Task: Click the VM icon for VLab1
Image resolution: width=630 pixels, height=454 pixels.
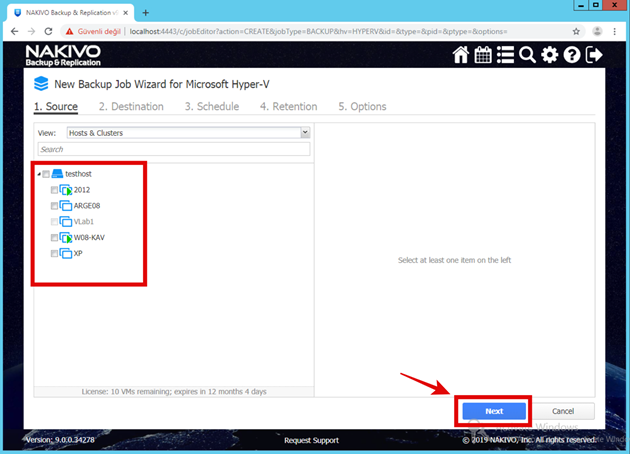Action: click(x=66, y=221)
